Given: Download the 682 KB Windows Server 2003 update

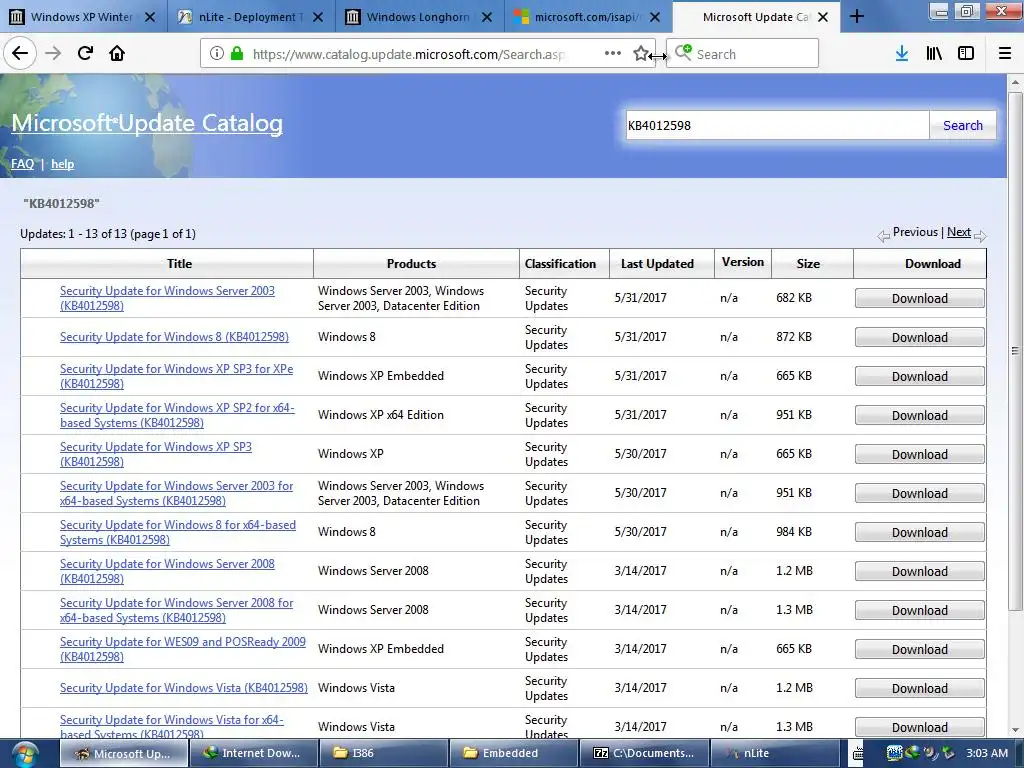Looking at the screenshot, I should [920, 298].
